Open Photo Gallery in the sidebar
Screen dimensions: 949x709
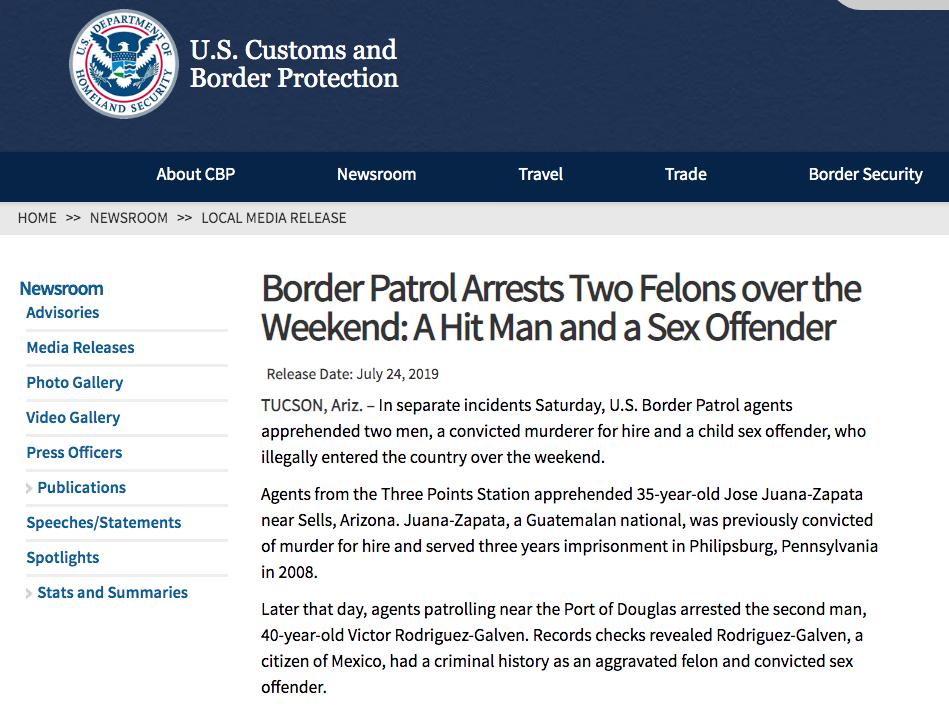click(x=75, y=383)
